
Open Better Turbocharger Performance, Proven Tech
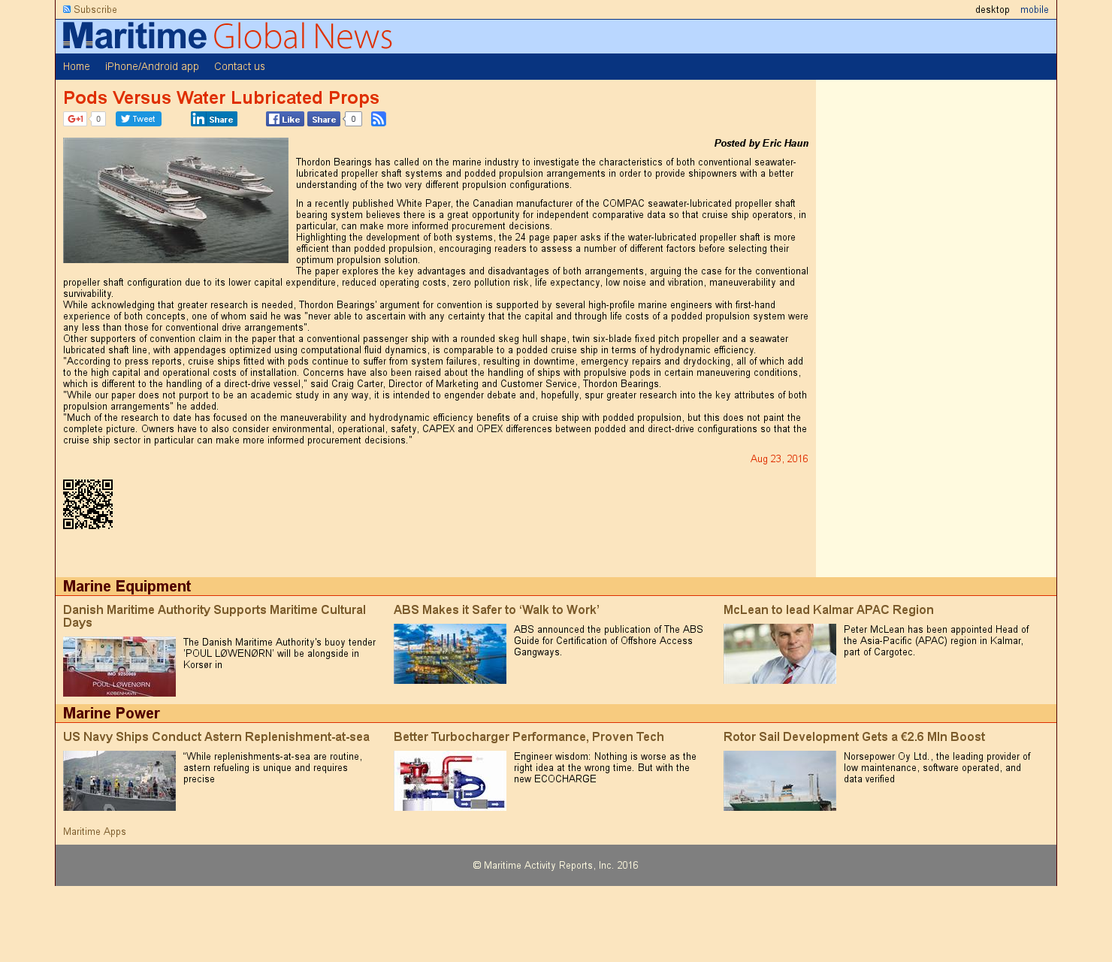pos(529,736)
